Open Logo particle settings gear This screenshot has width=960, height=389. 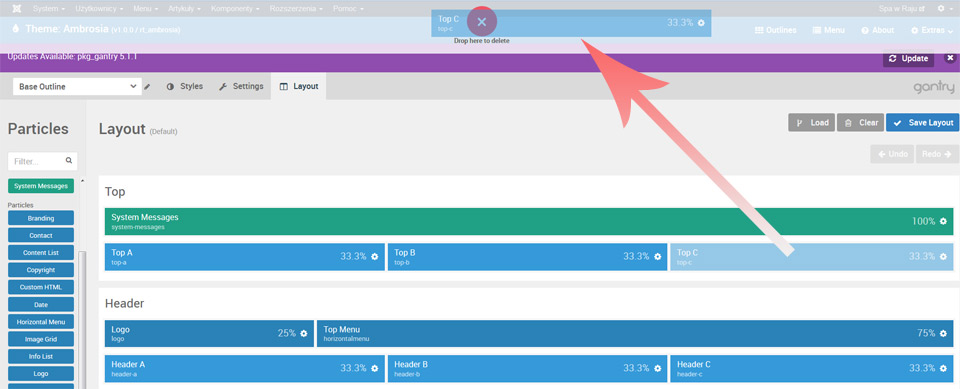point(304,333)
